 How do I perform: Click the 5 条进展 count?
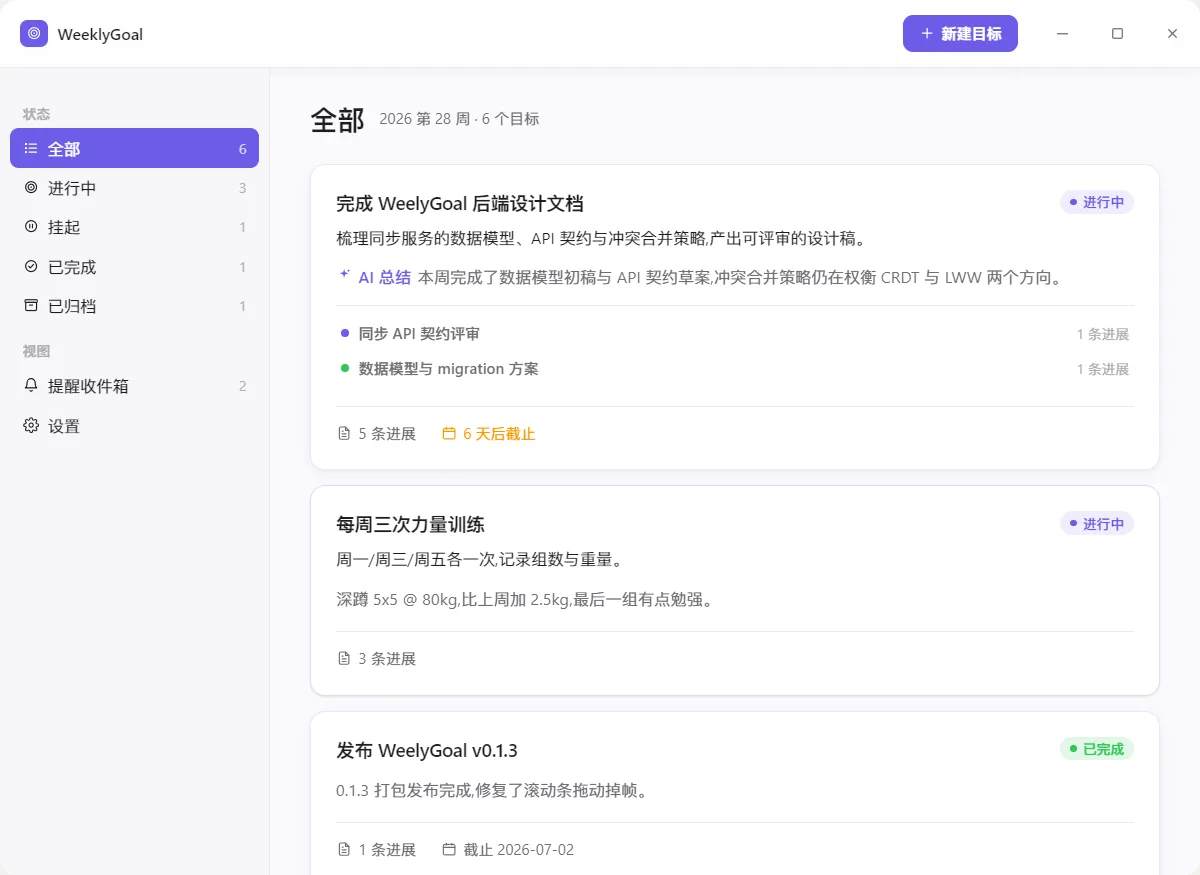coord(387,434)
